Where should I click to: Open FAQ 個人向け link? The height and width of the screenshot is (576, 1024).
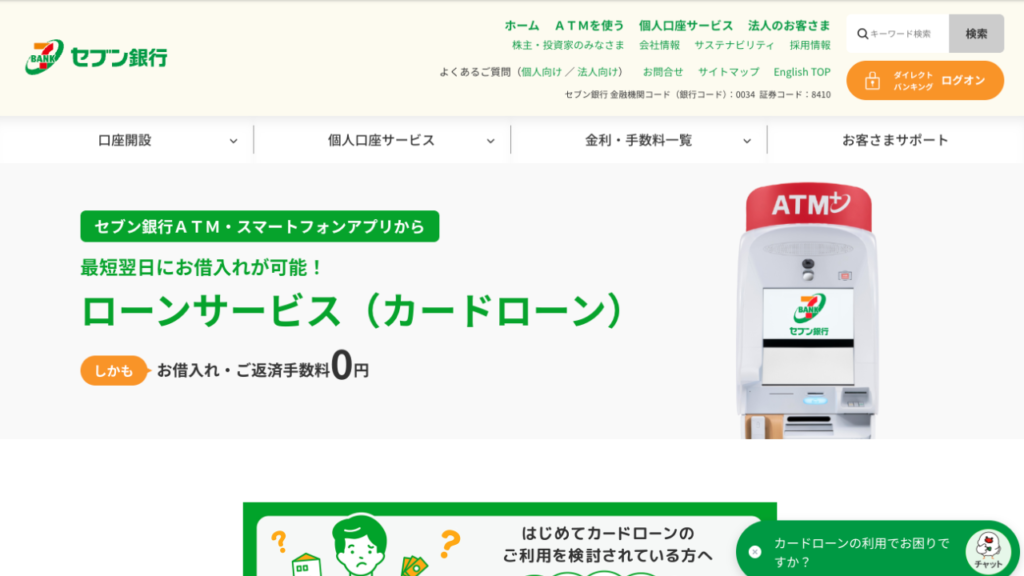coord(541,72)
